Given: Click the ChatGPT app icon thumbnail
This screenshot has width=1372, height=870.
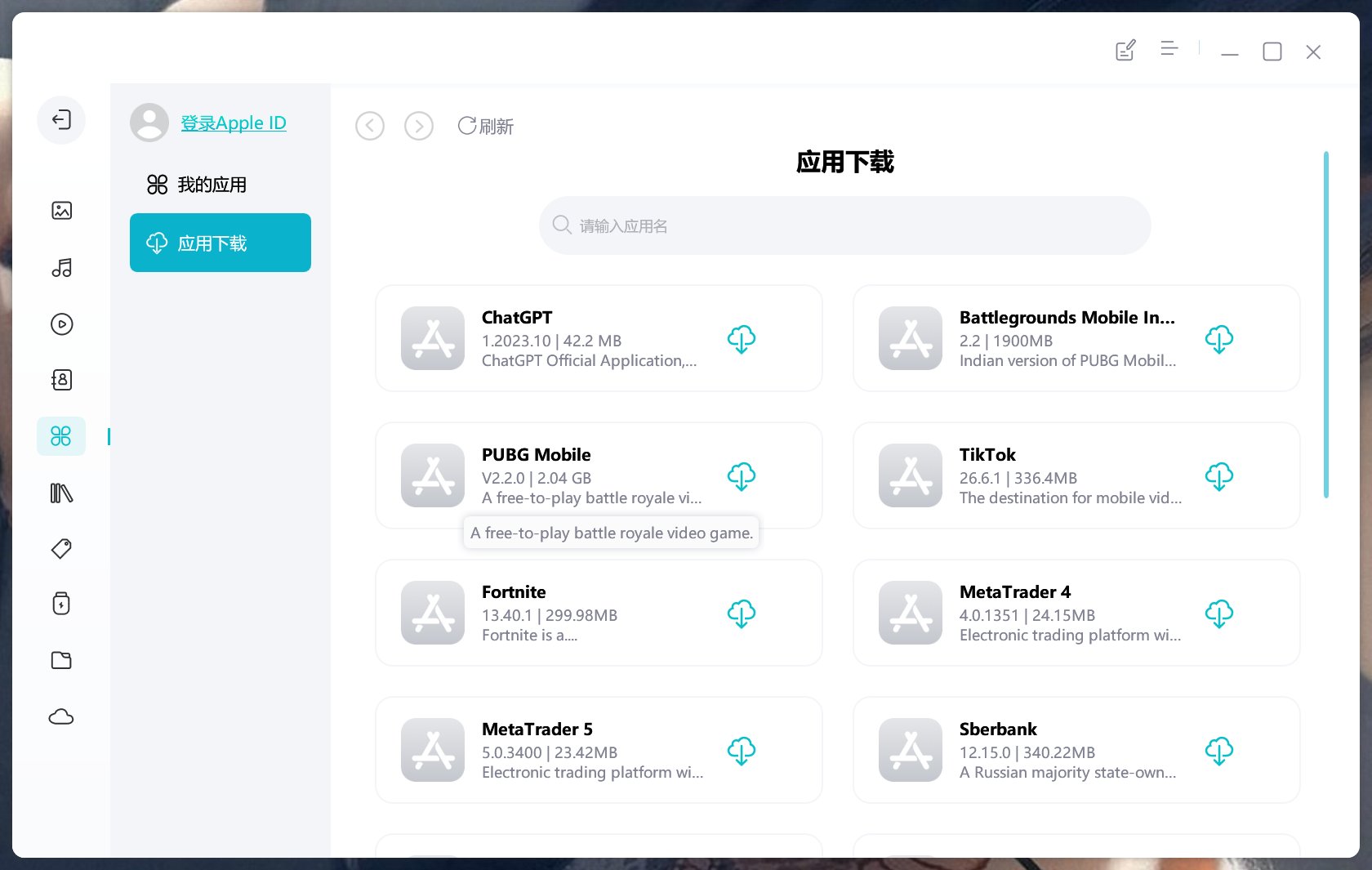Looking at the screenshot, I should point(433,338).
